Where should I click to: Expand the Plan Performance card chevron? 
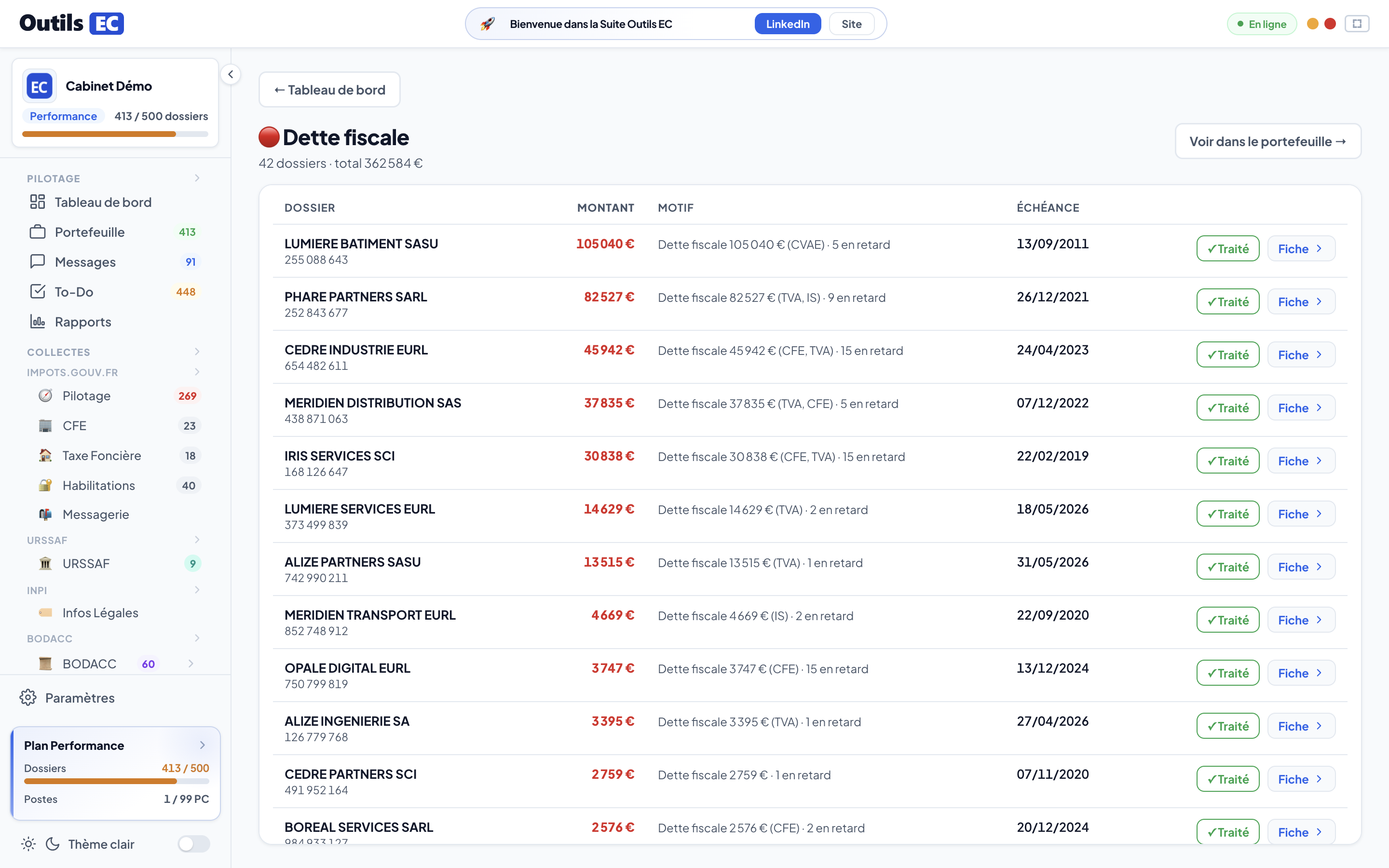(x=202, y=745)
